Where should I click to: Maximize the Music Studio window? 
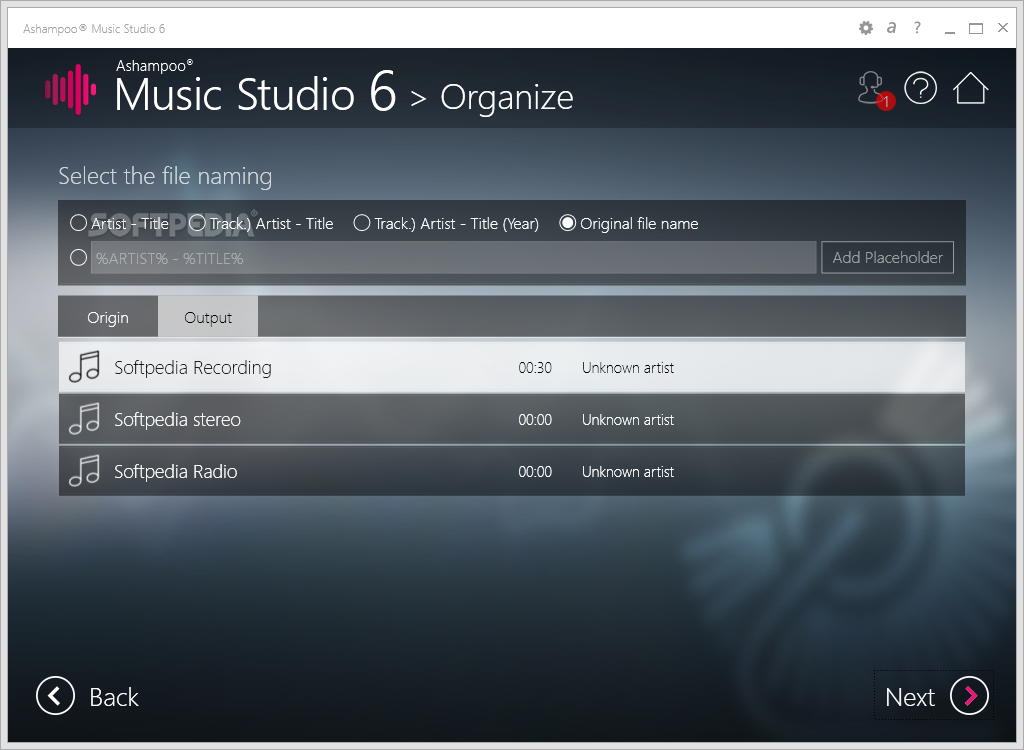point(976,28)
